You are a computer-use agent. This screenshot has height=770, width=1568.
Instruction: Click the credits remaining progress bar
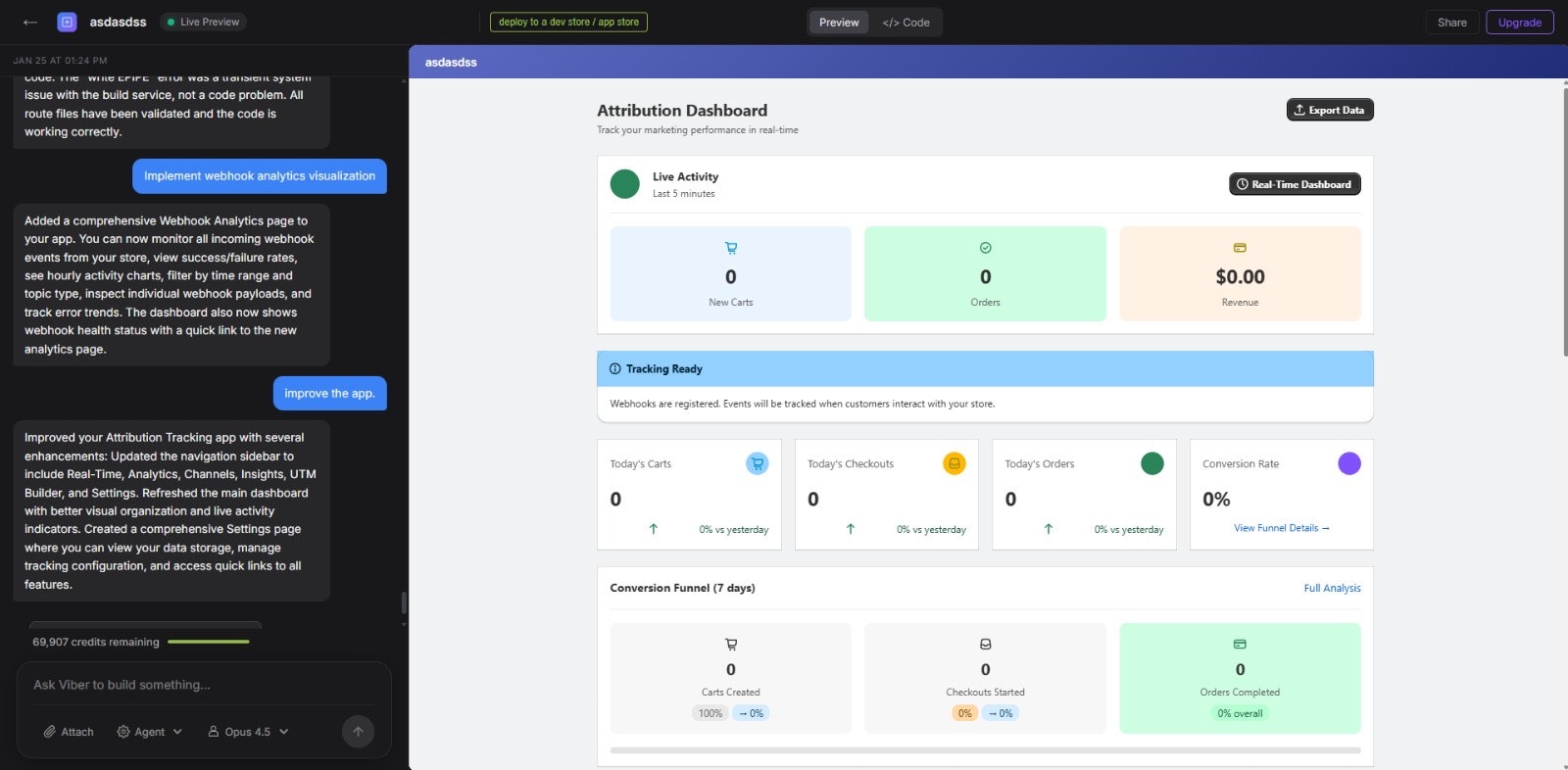tap(209, 642)
